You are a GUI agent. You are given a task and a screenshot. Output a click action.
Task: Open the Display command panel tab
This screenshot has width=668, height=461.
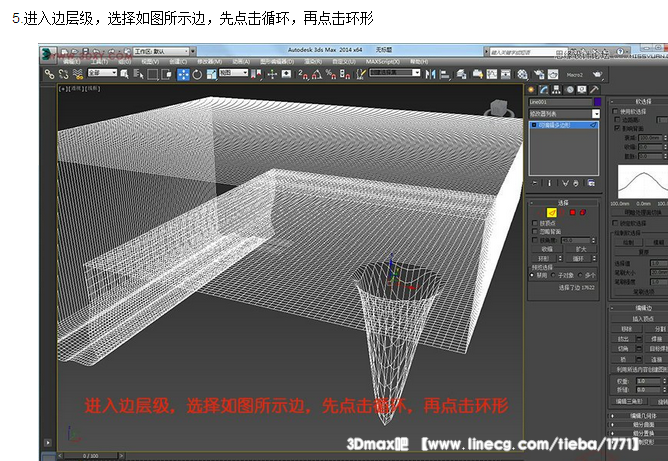pyautogui.click(x=582, y=89)
